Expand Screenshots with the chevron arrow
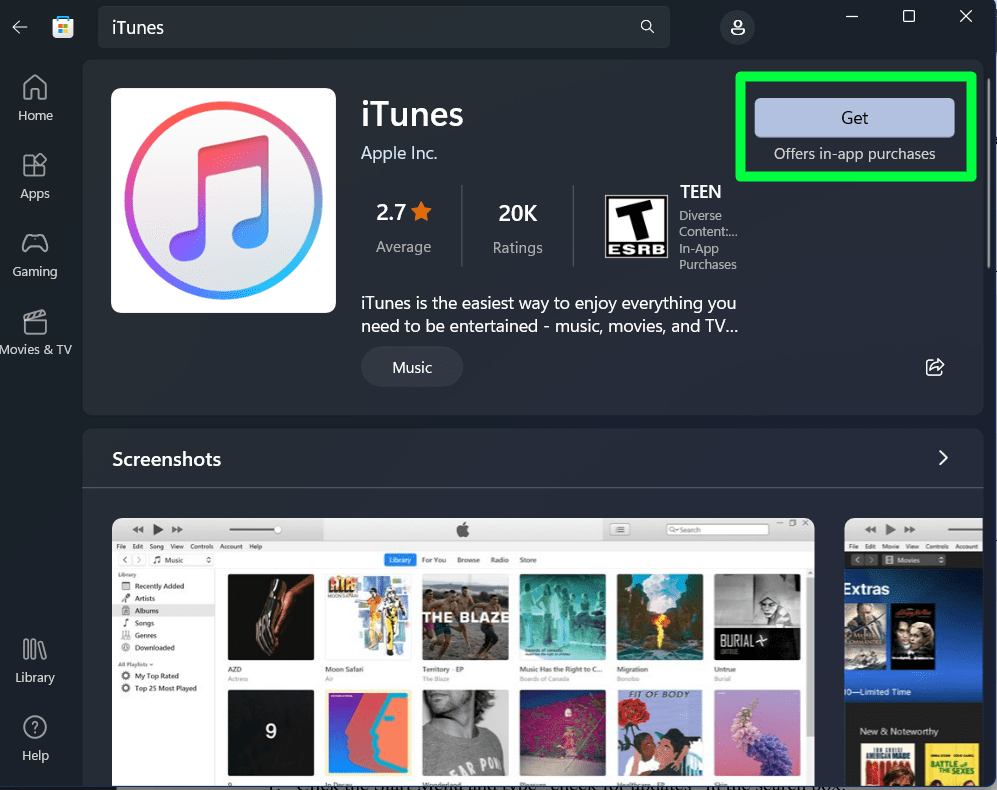 pyautogui.click(x=942, y=457)
